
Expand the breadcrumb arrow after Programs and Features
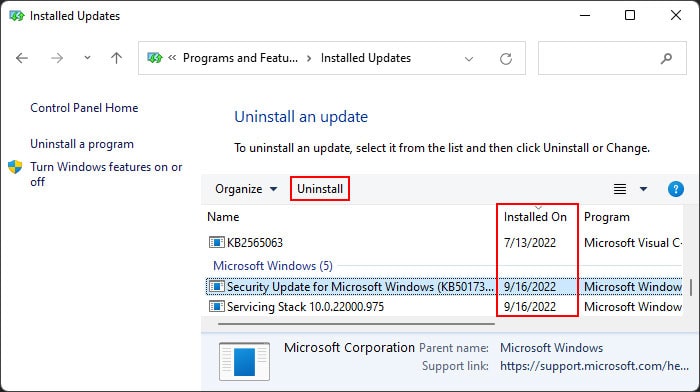point(309,58)
